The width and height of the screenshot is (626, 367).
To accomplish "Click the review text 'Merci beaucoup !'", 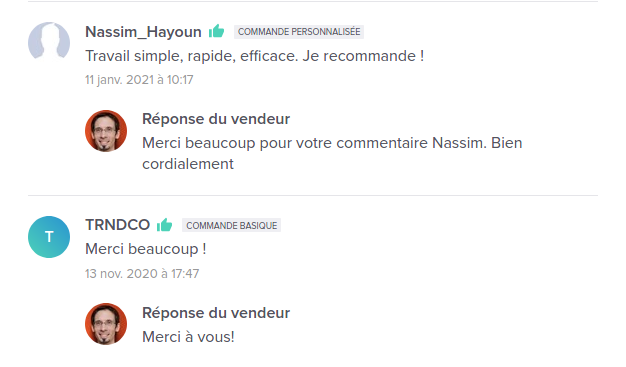I will point(146,249).
